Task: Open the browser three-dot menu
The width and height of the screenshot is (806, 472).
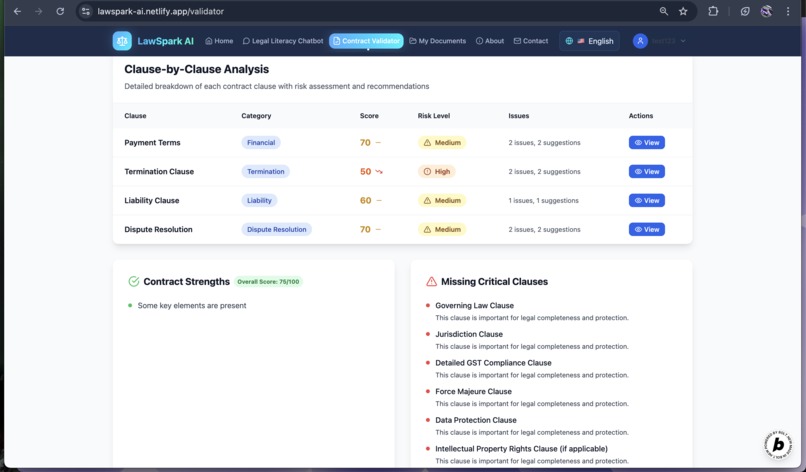Action: point(788,11)
